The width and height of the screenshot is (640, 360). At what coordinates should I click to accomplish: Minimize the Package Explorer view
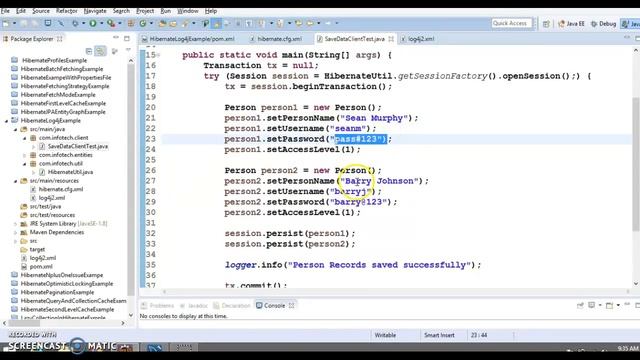point(116,38)
